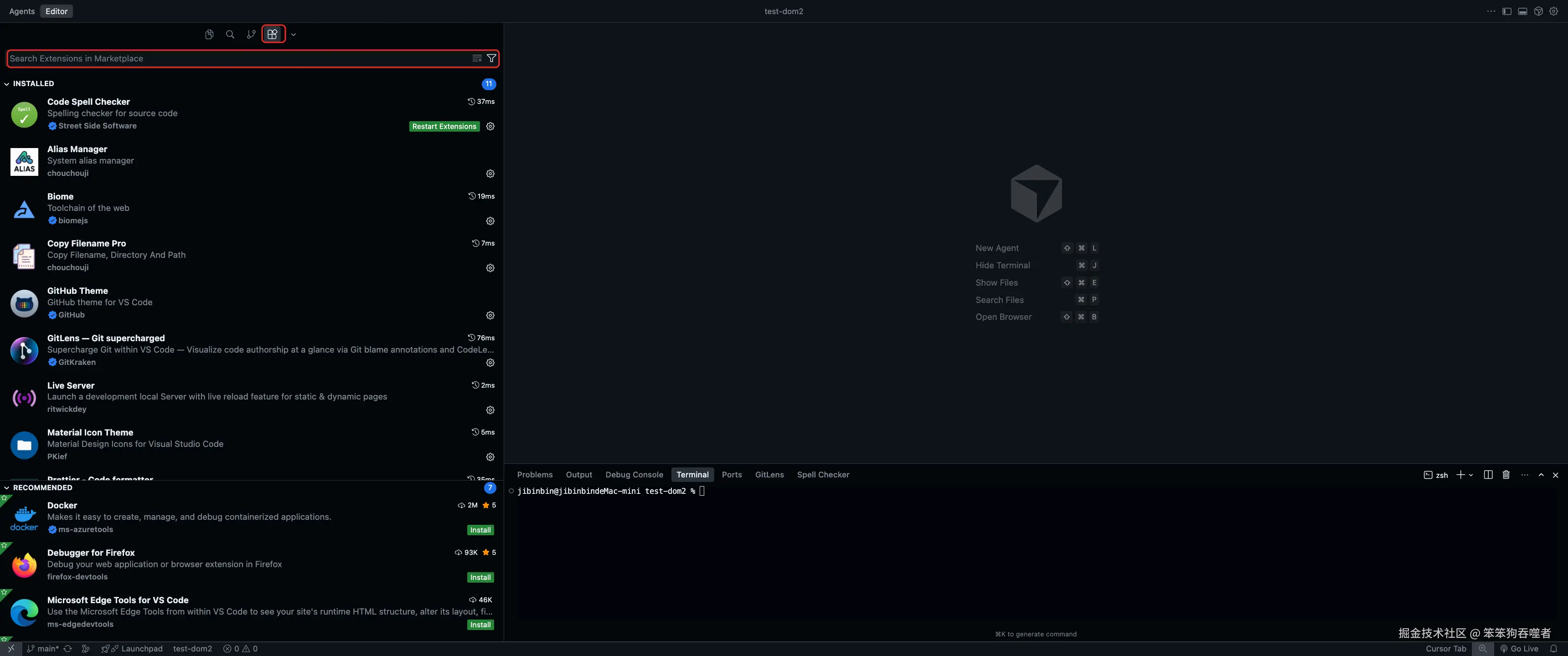Open GitLens manage gear icon

pyautogui.click(x=490, y=363)
